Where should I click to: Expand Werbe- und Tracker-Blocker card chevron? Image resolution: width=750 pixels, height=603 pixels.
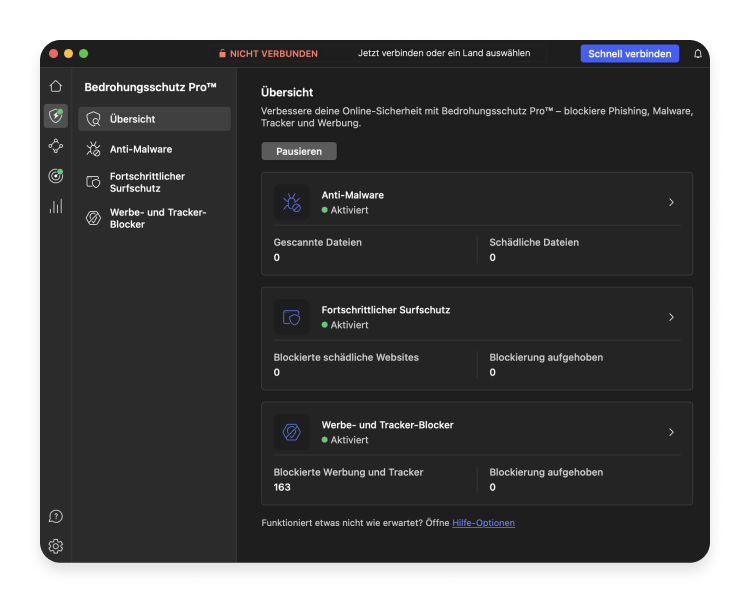coord(671,432)
